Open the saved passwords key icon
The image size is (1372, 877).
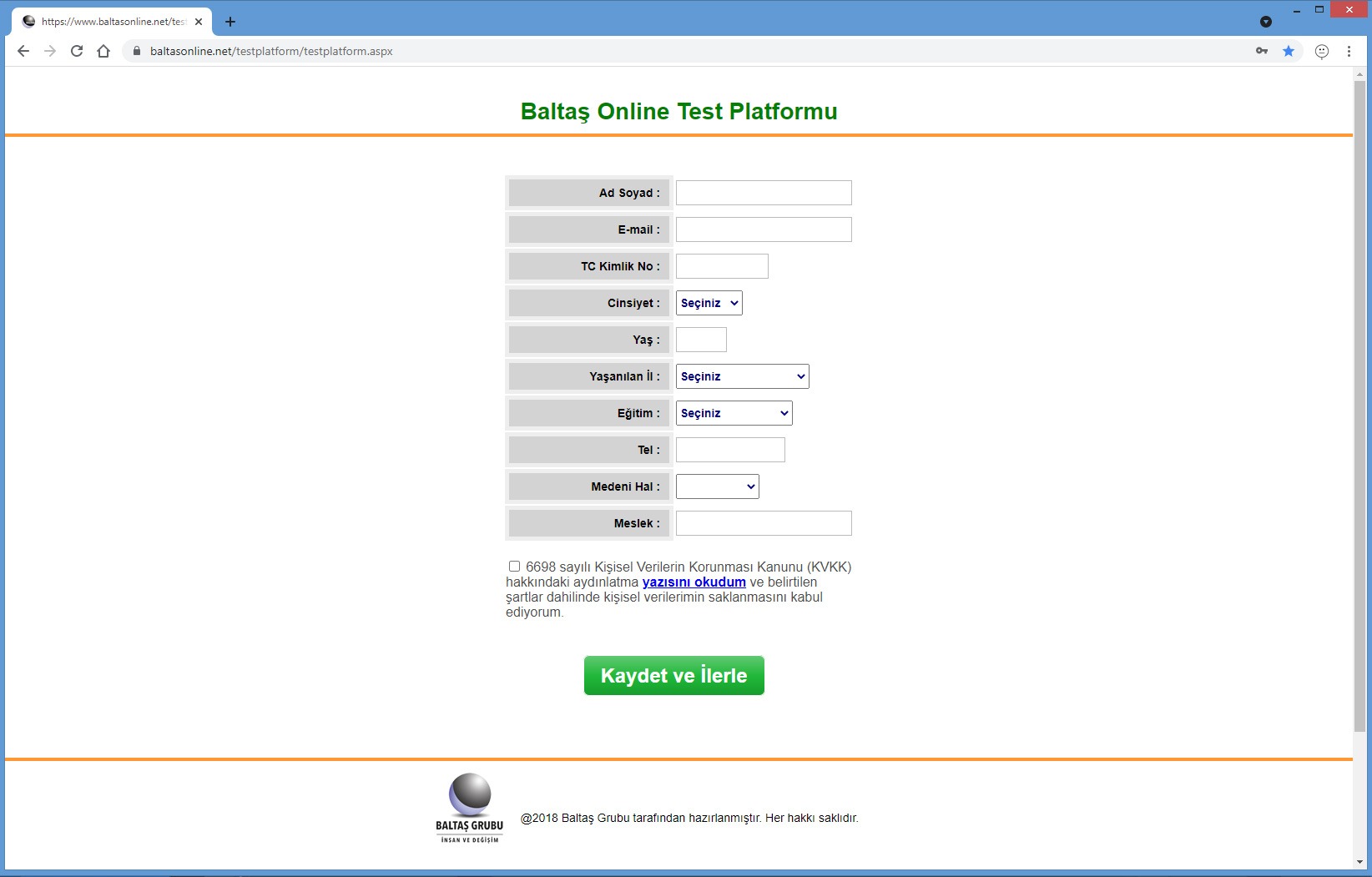[1262, 51]
